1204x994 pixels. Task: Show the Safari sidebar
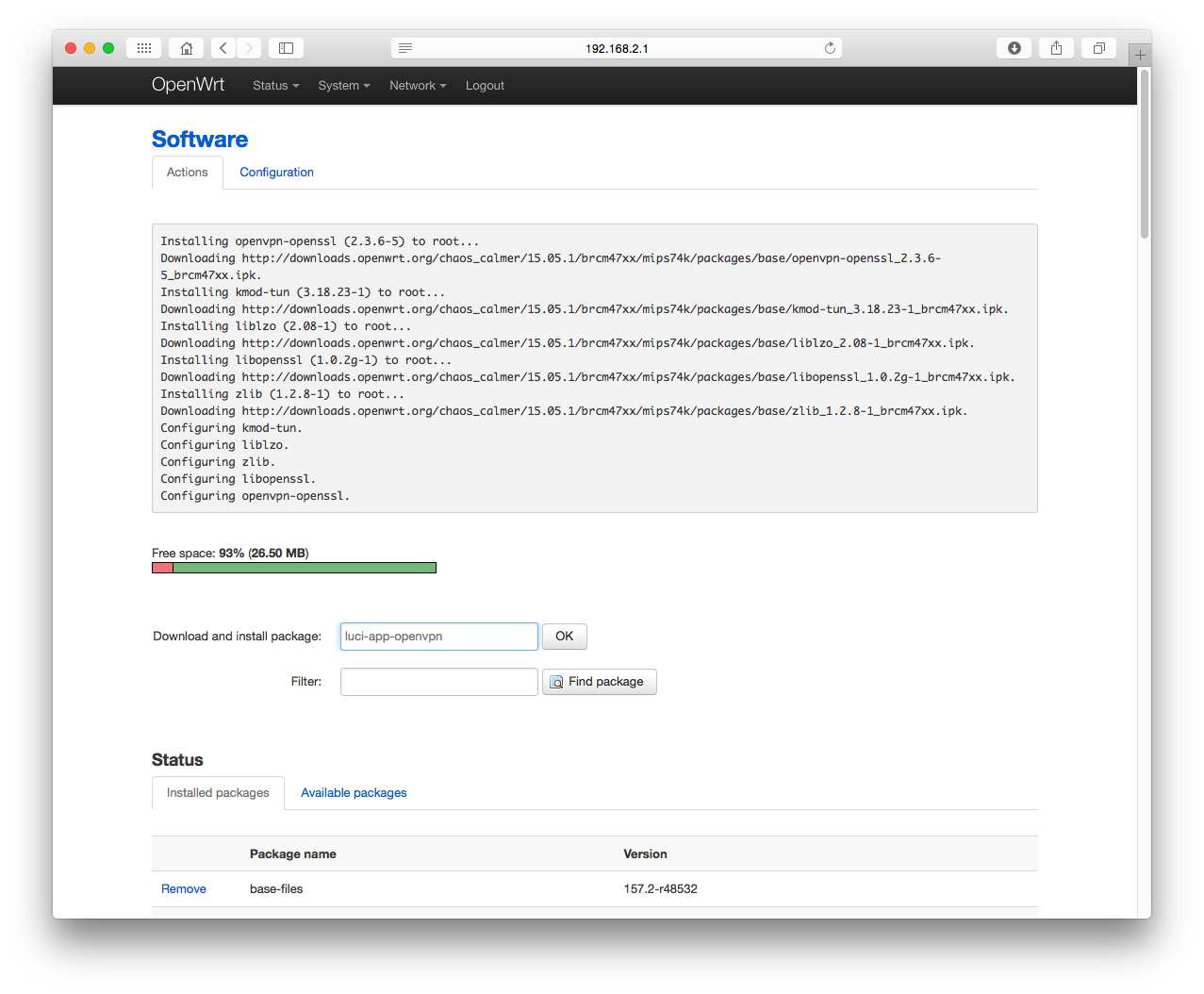(x=286, y=48)
